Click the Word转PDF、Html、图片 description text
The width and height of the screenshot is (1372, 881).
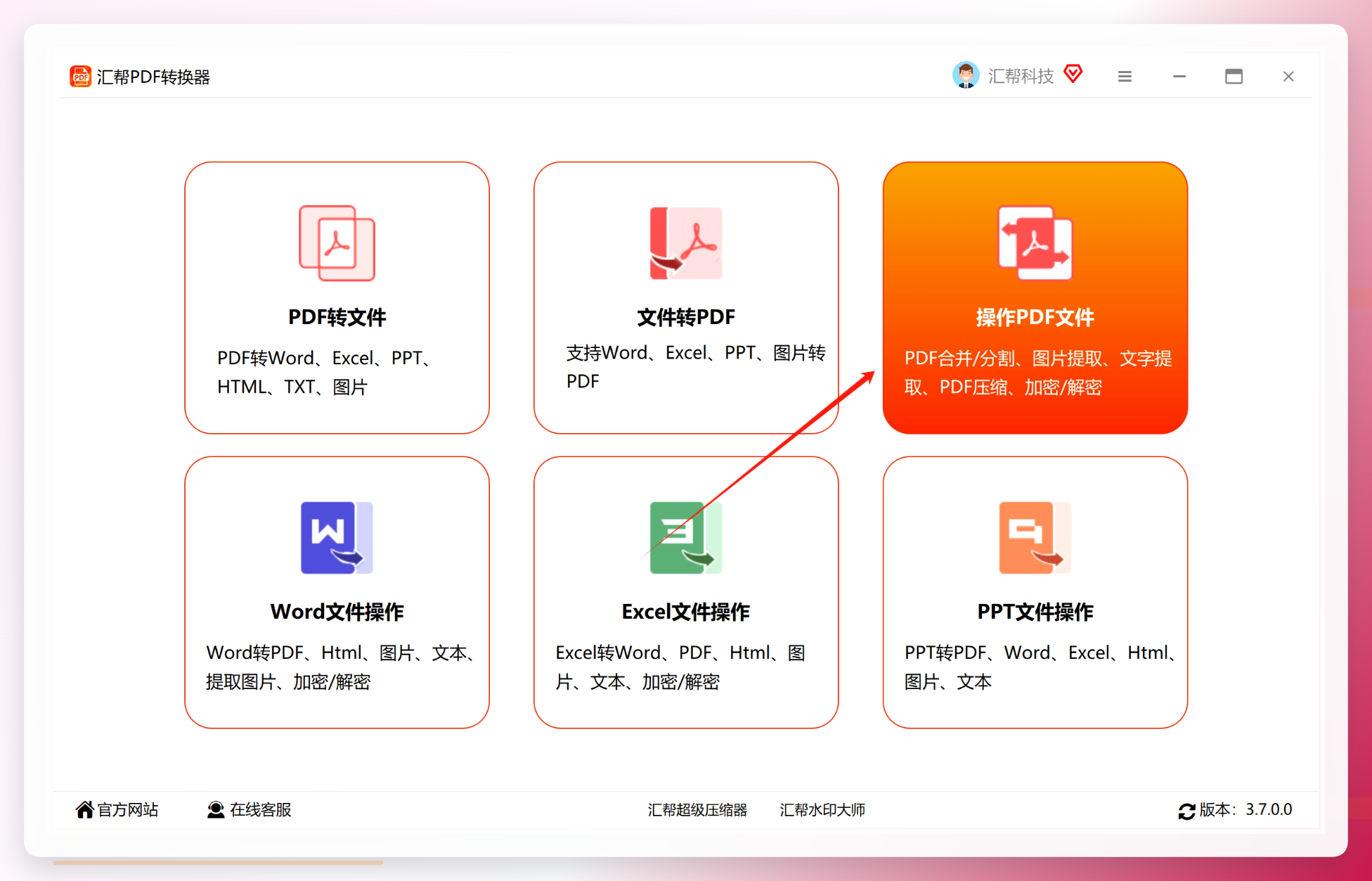click(x=341, y=667)
